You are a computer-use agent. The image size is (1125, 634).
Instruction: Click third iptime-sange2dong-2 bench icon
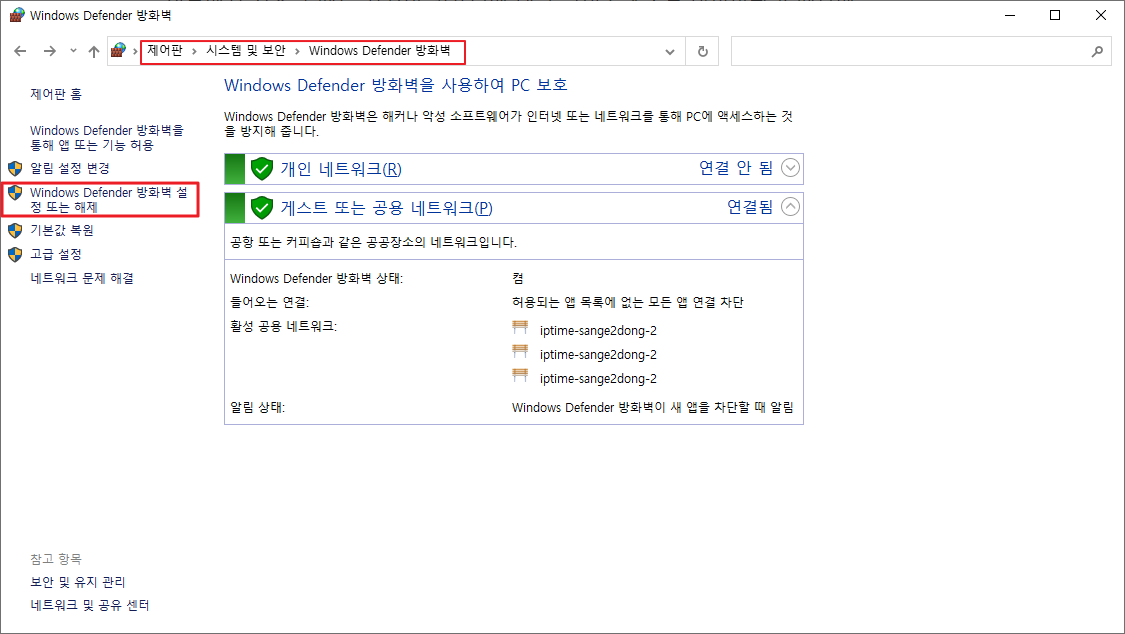(x=520, y=375)
